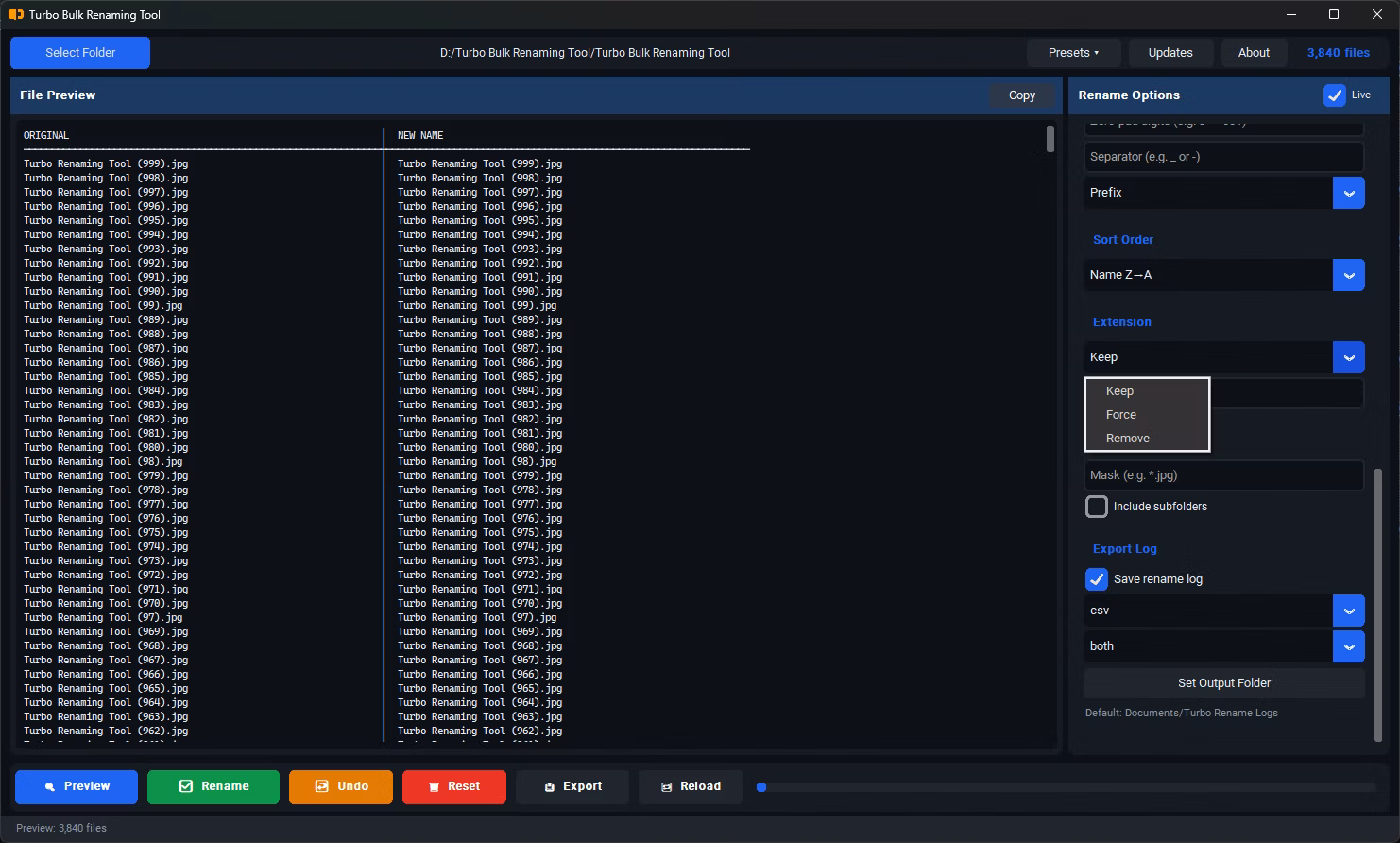Click original row Turbo Renaming Tool (97).jpg
The width and height of the screenshot is (1400, 843).
point(103,618)
